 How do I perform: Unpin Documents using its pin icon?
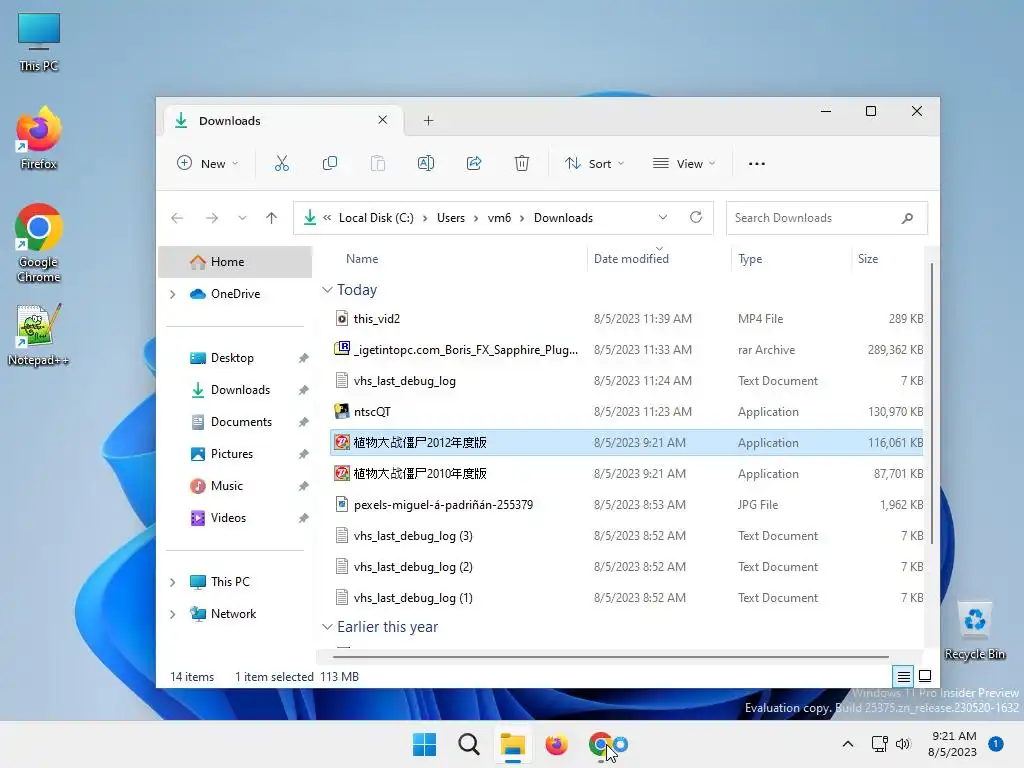click(x=304, y=422)
